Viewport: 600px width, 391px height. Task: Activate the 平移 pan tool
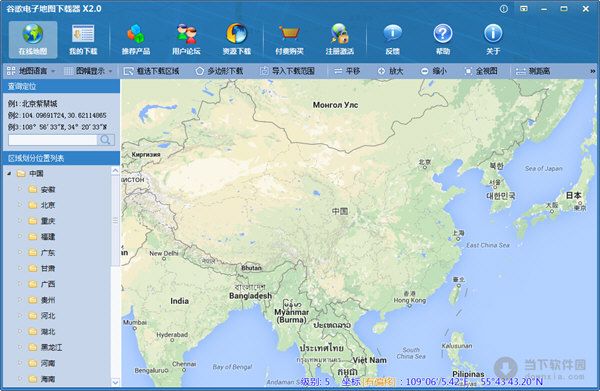pos(347,71)
